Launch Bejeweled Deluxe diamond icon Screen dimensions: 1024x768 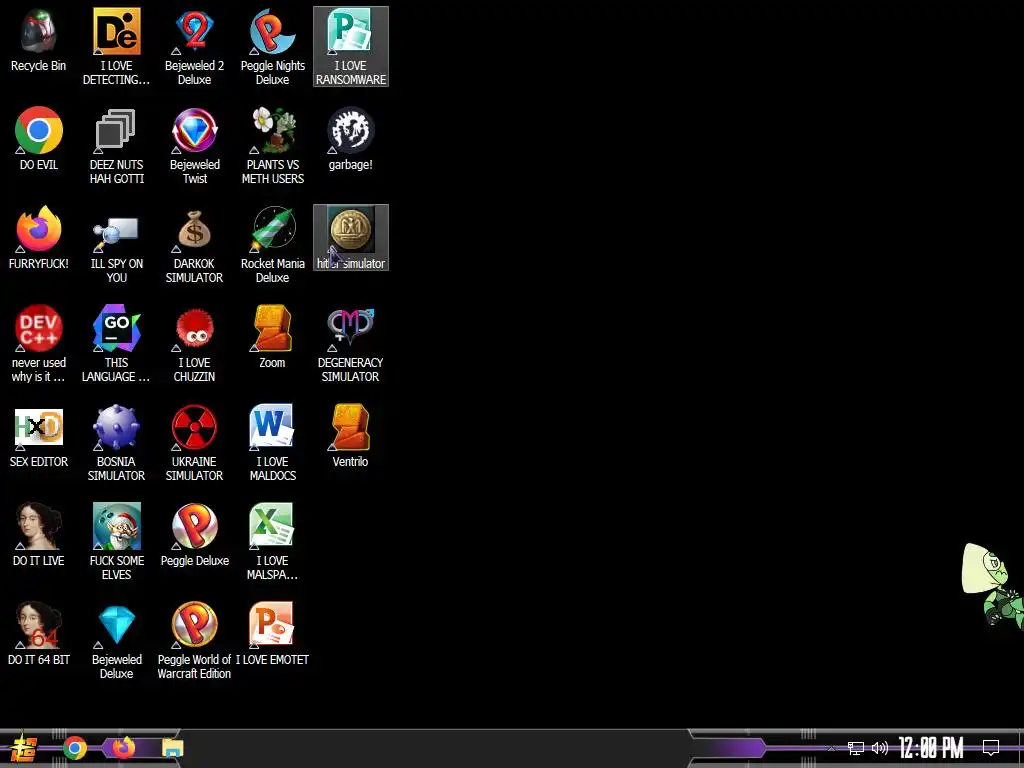click(x=116, y=641)
